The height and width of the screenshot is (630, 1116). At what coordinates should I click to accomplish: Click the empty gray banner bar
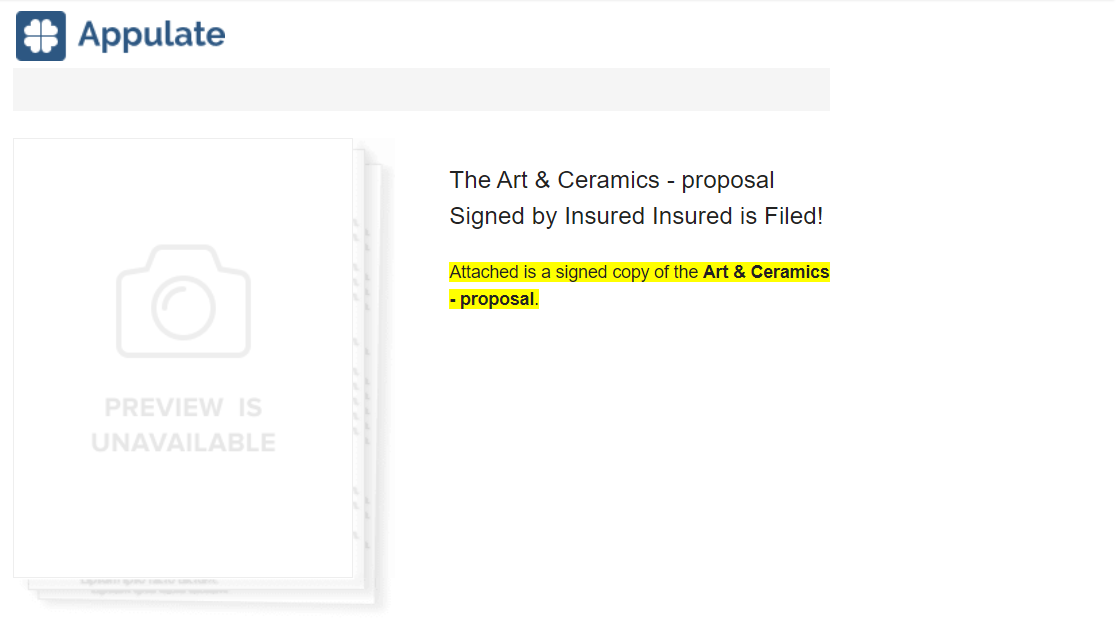point(421,90)
